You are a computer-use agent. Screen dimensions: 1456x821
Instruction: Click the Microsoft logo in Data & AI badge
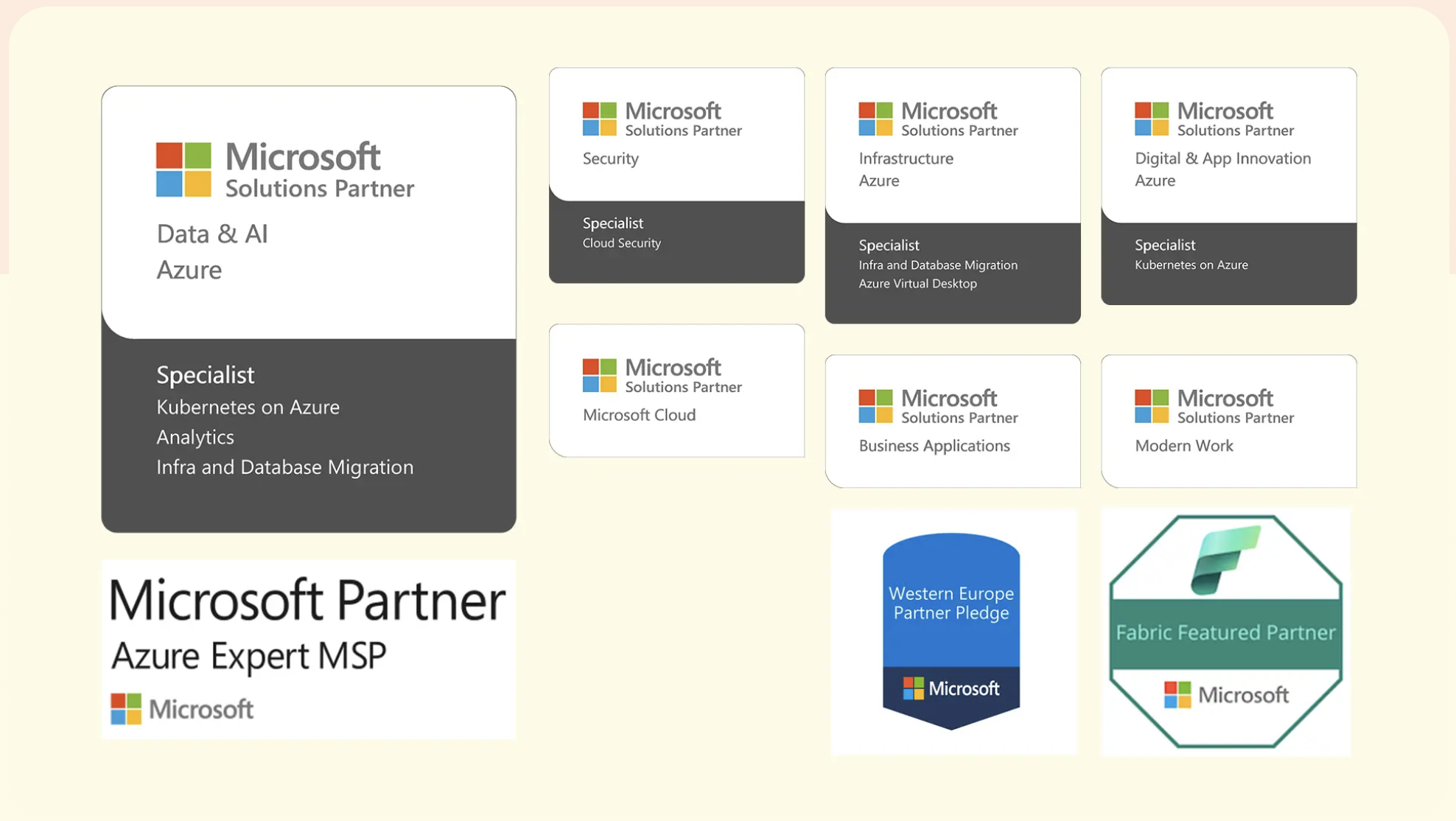click(183, 170)
